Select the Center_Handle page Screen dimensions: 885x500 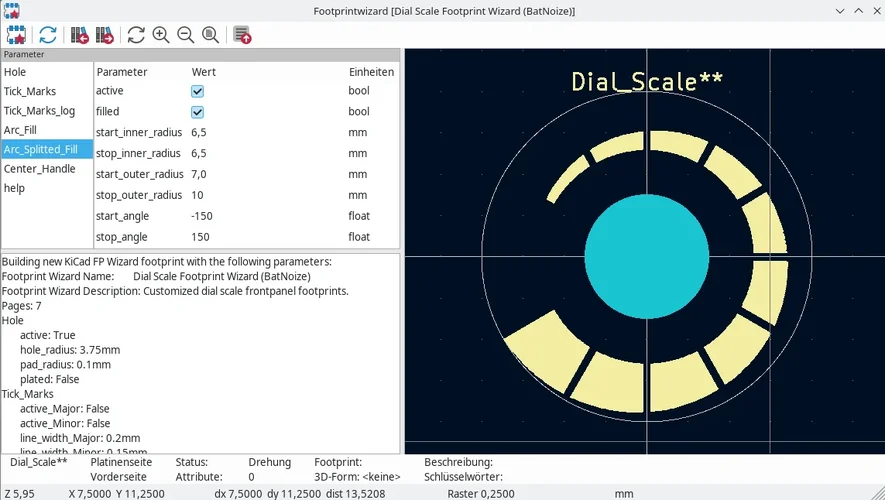(x=39, y=169)
